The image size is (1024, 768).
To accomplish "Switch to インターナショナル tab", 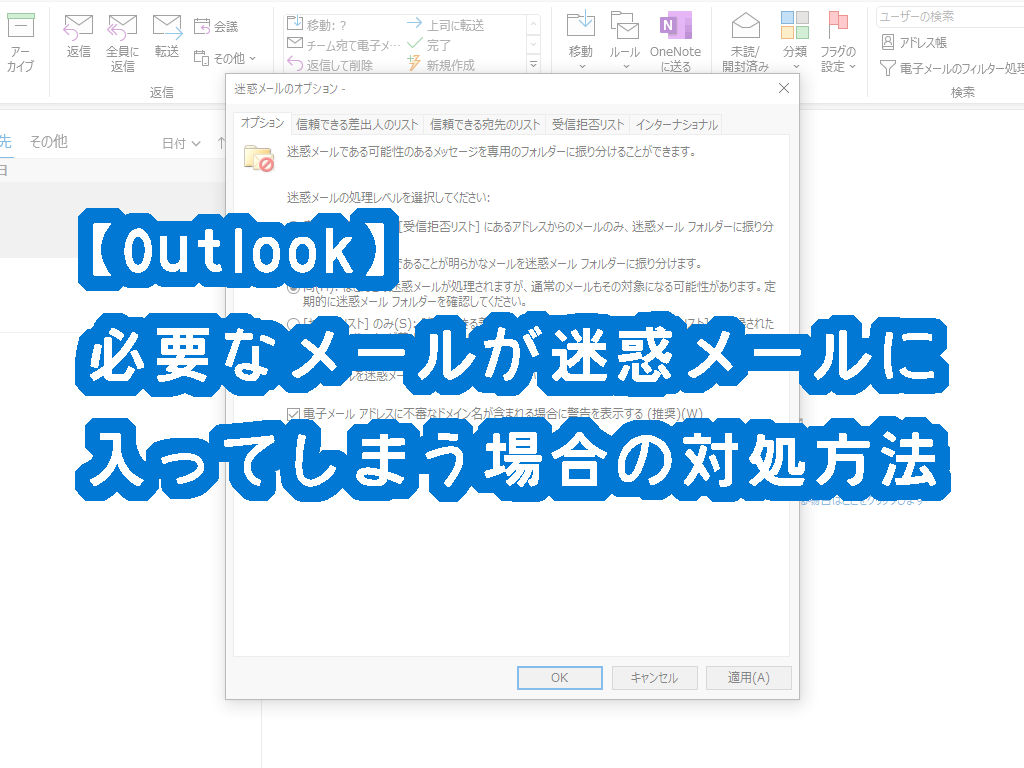I will (677, 125).
